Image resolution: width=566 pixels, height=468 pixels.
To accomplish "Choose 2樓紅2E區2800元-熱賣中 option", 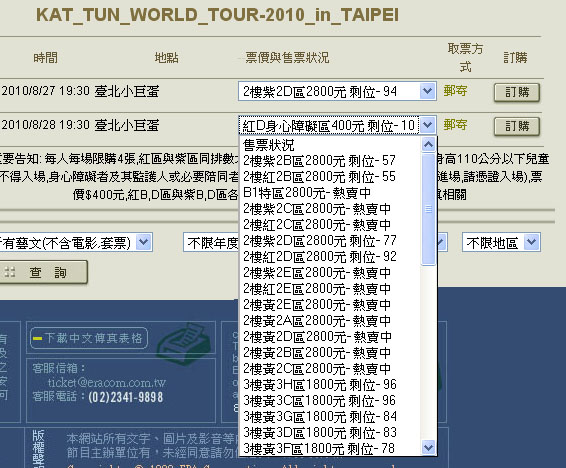I will [x=330, y=288].
